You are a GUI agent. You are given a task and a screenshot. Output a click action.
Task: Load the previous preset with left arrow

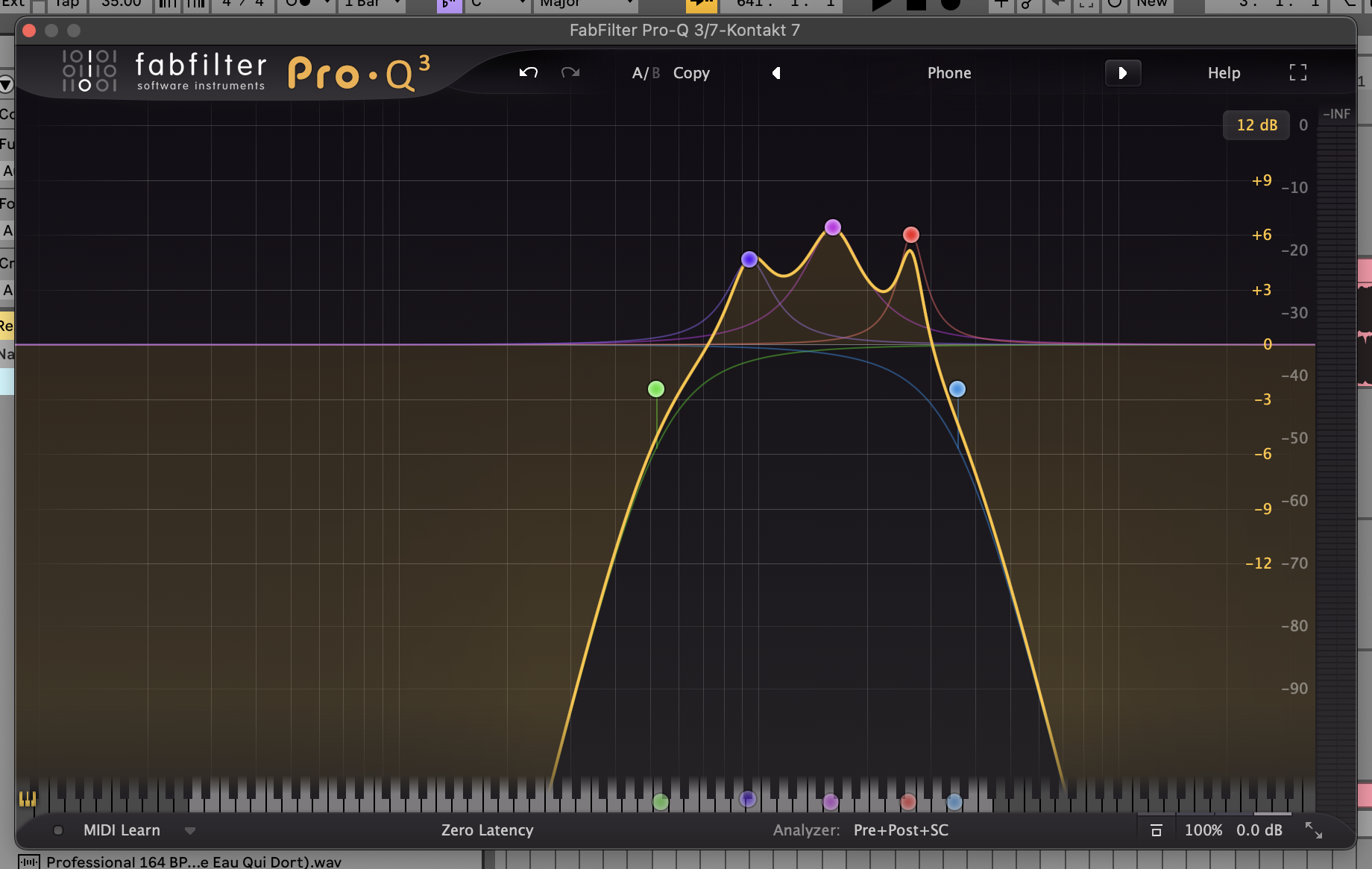776,73
